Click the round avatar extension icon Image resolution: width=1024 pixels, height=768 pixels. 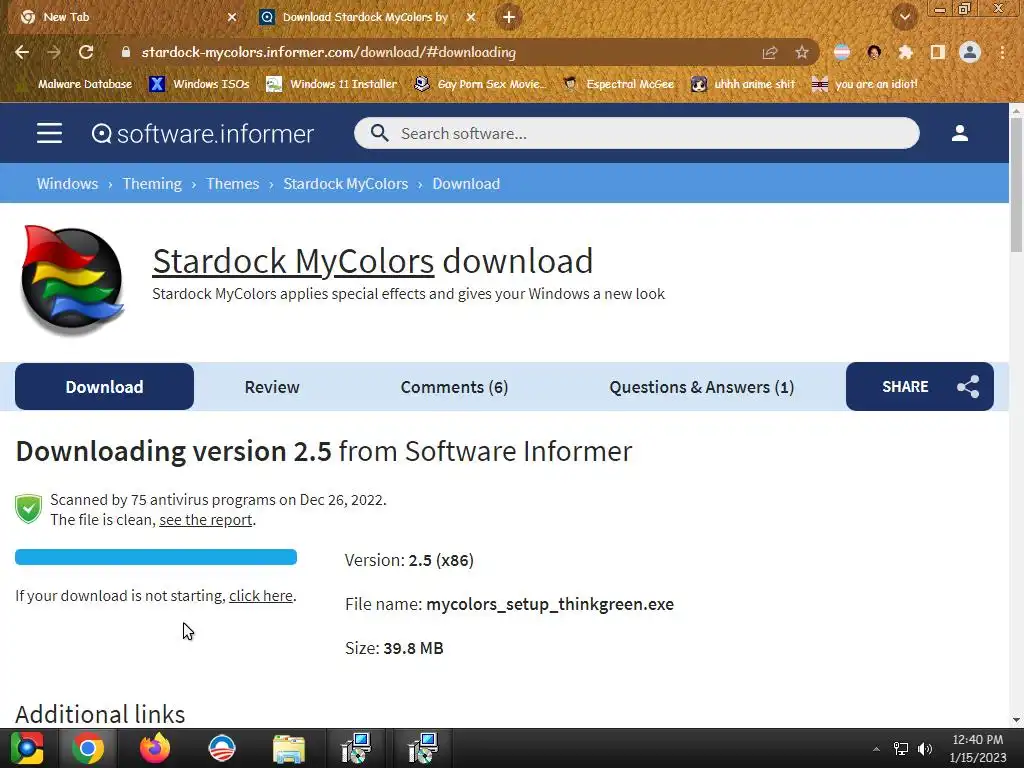point(874,52)
